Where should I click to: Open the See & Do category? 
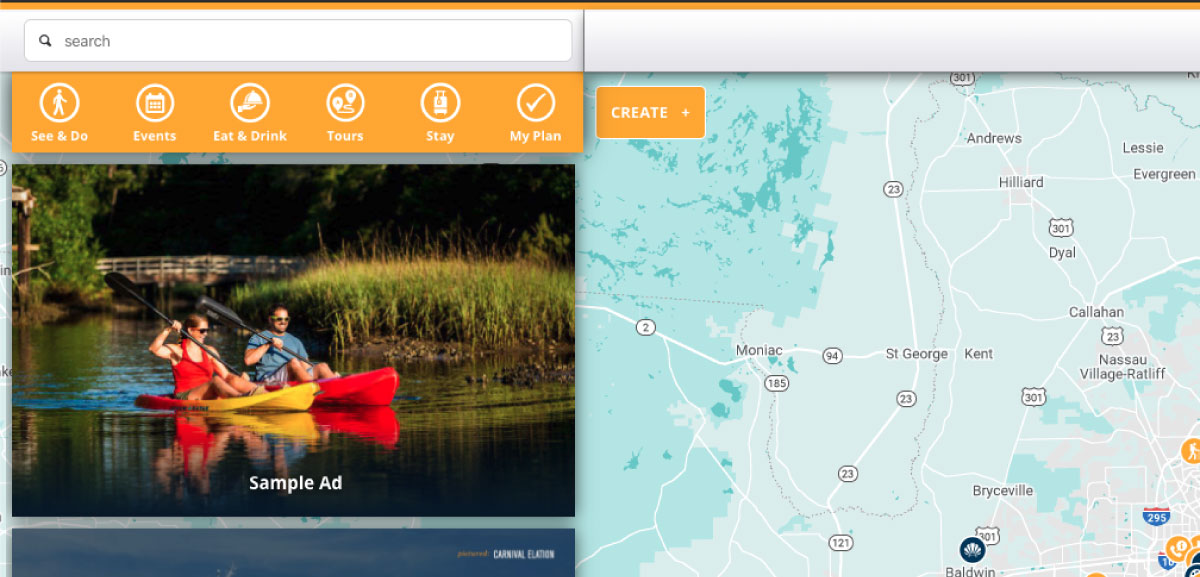click(59, 112)
